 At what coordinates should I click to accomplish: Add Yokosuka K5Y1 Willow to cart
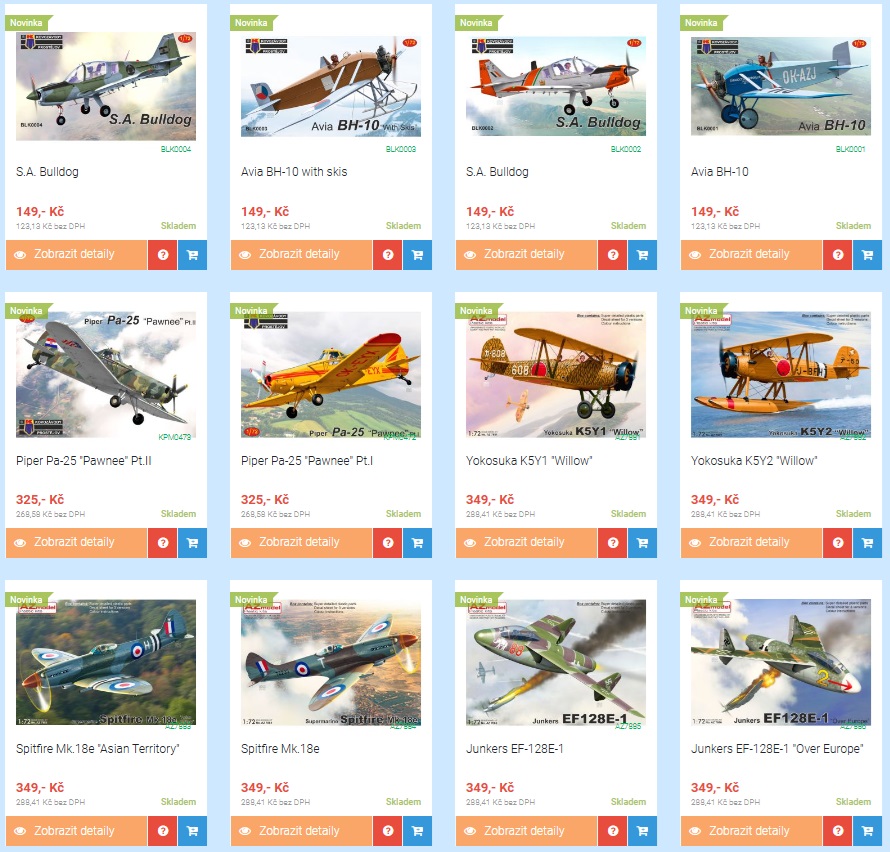coord(643,543)
